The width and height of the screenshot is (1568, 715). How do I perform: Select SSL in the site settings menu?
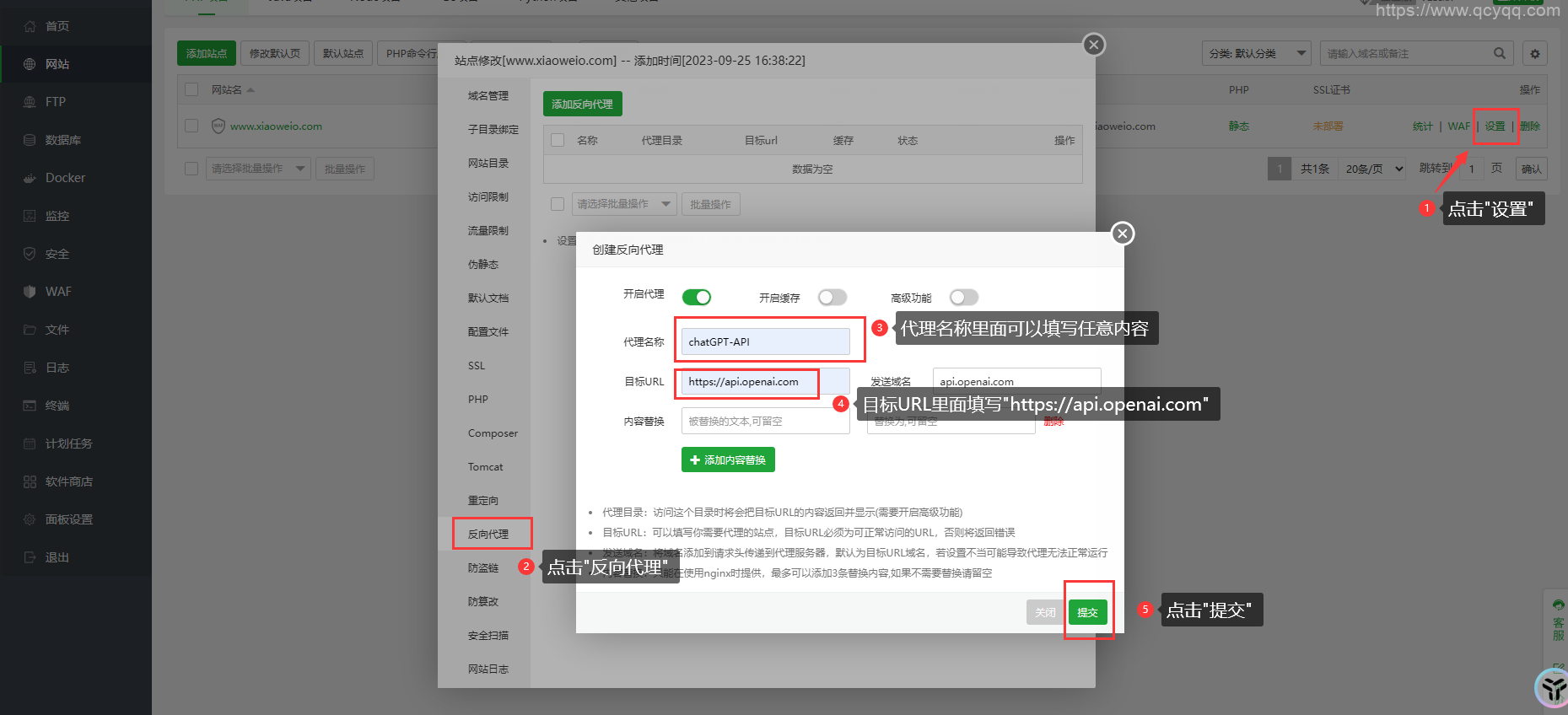tap(477, 366)
